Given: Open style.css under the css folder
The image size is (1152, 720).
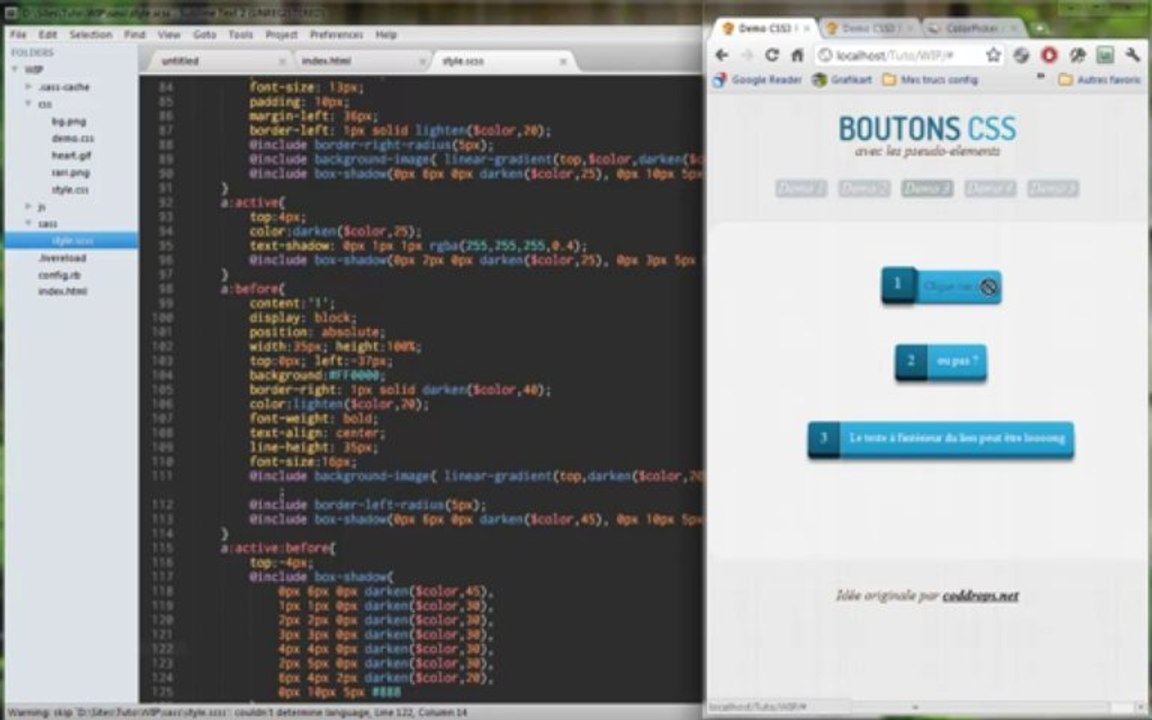Looking at the screenshot, I should [x=70, y=190].
